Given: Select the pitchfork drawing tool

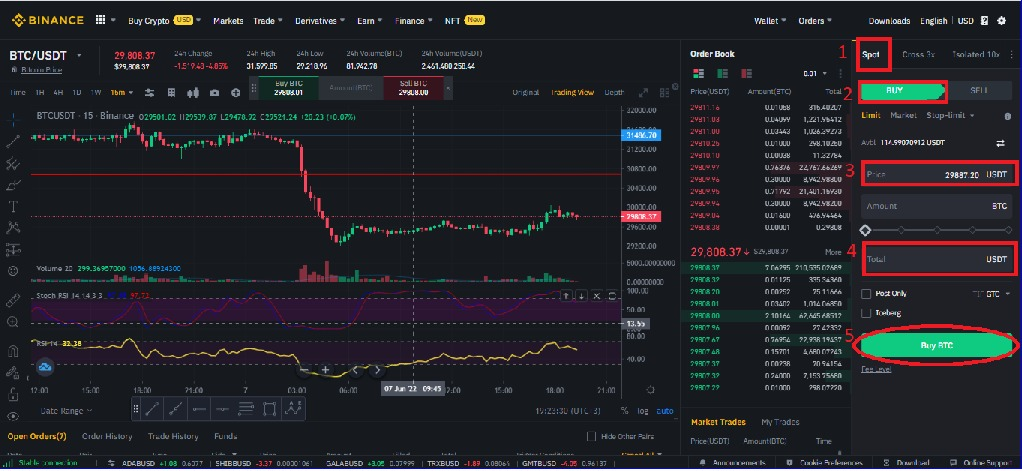Looking at the screenshot, I should [14, 164].
